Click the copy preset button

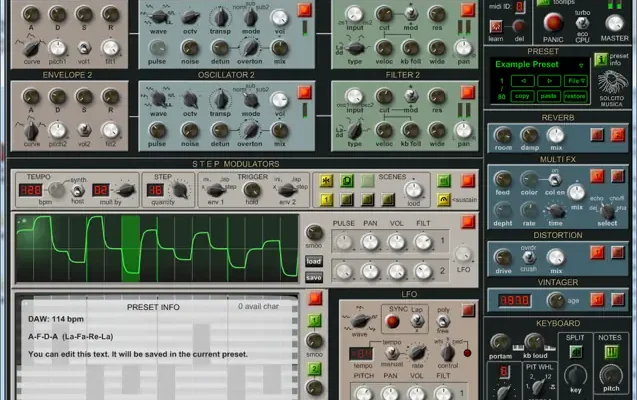(520, 96)
